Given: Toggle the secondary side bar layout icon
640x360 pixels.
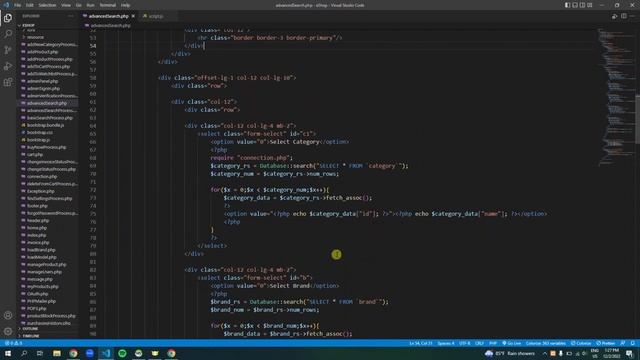Looking at the screenshot, I should 582,5.
